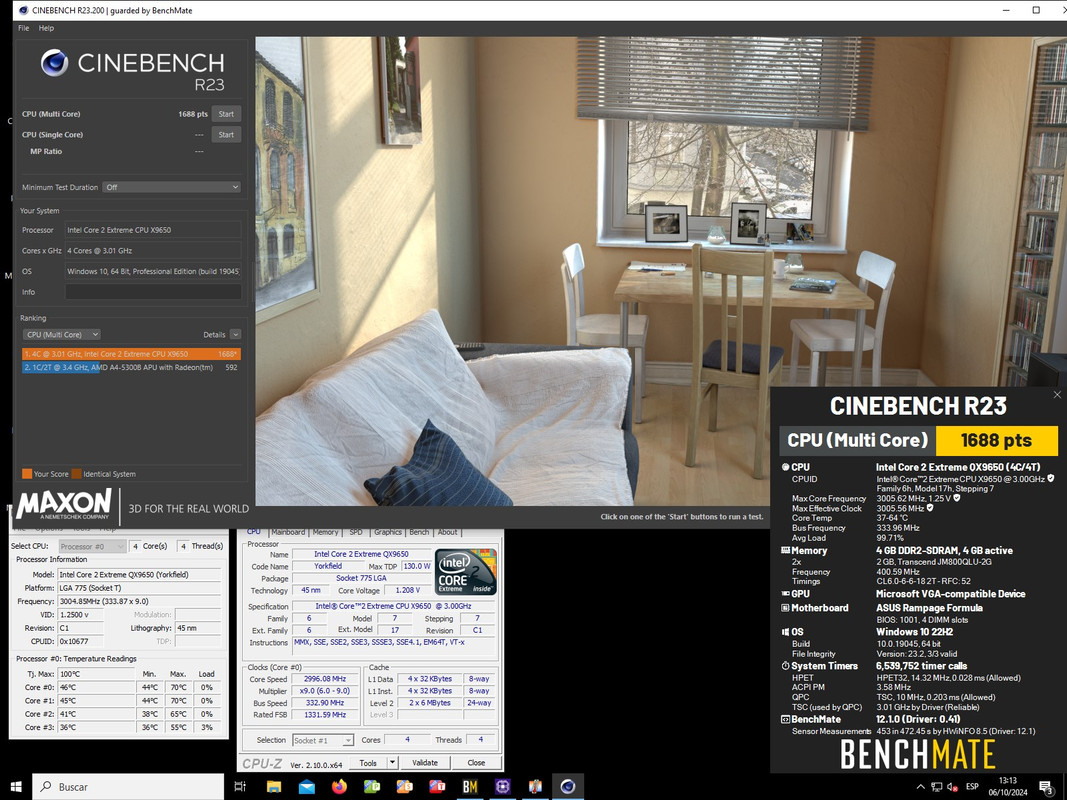Screen dimensions: 1067x800
Task: Click the ESP language indicator
Action: (972, 786)
